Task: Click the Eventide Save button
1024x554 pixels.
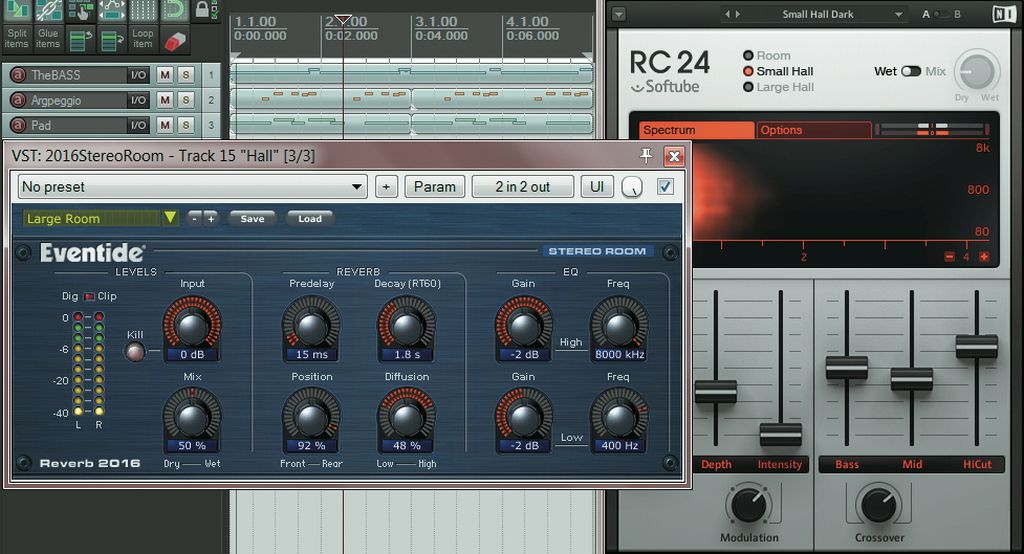Action: (252, 219)
